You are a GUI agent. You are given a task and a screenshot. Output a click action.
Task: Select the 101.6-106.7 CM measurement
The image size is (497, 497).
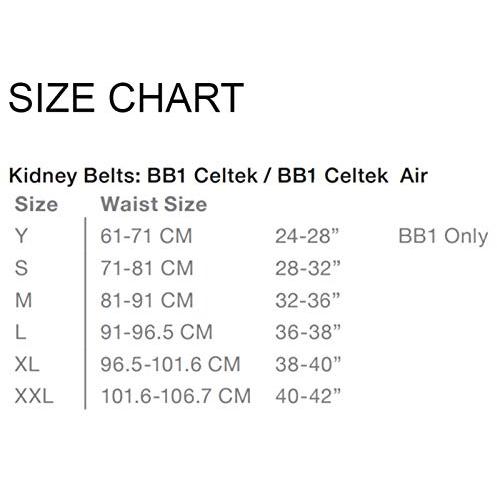click(x=176, y=396)
